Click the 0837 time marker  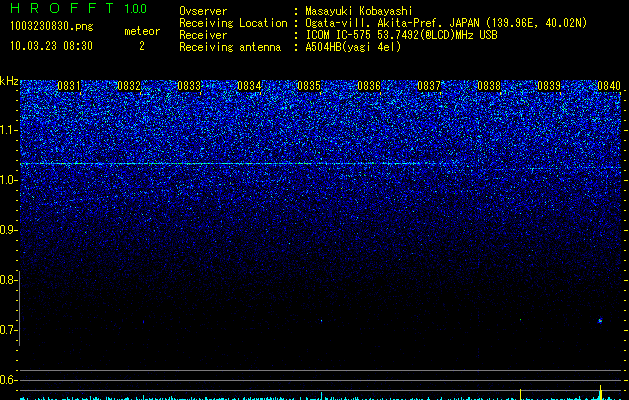tap(429, 86)
